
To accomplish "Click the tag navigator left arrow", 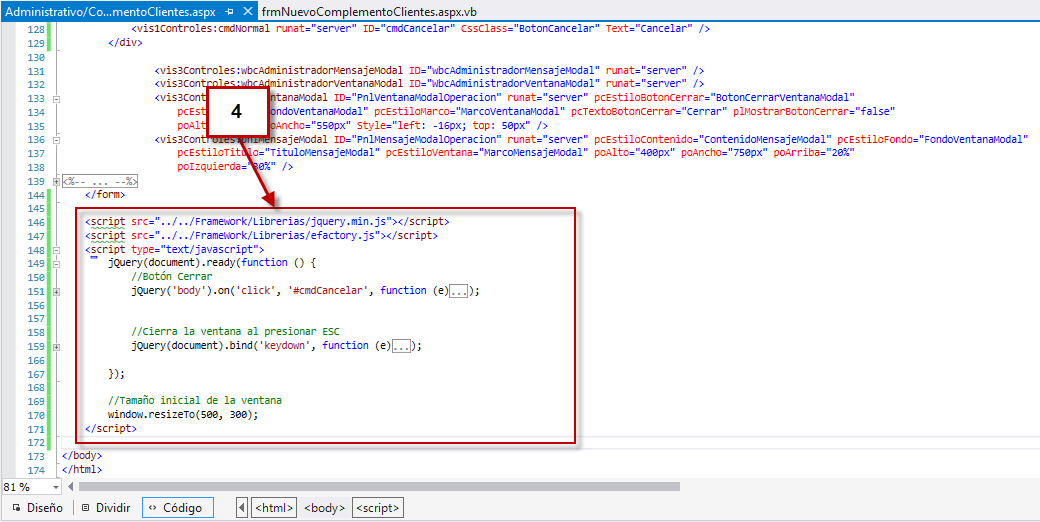I will click(242, 508).
